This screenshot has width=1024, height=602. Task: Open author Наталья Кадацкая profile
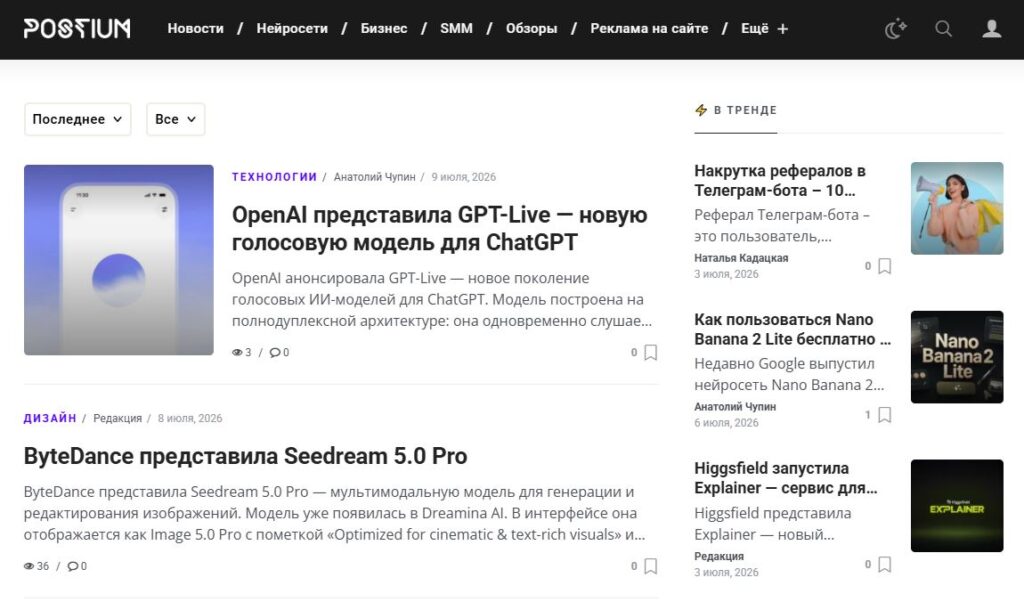click(x=741, y=258)
